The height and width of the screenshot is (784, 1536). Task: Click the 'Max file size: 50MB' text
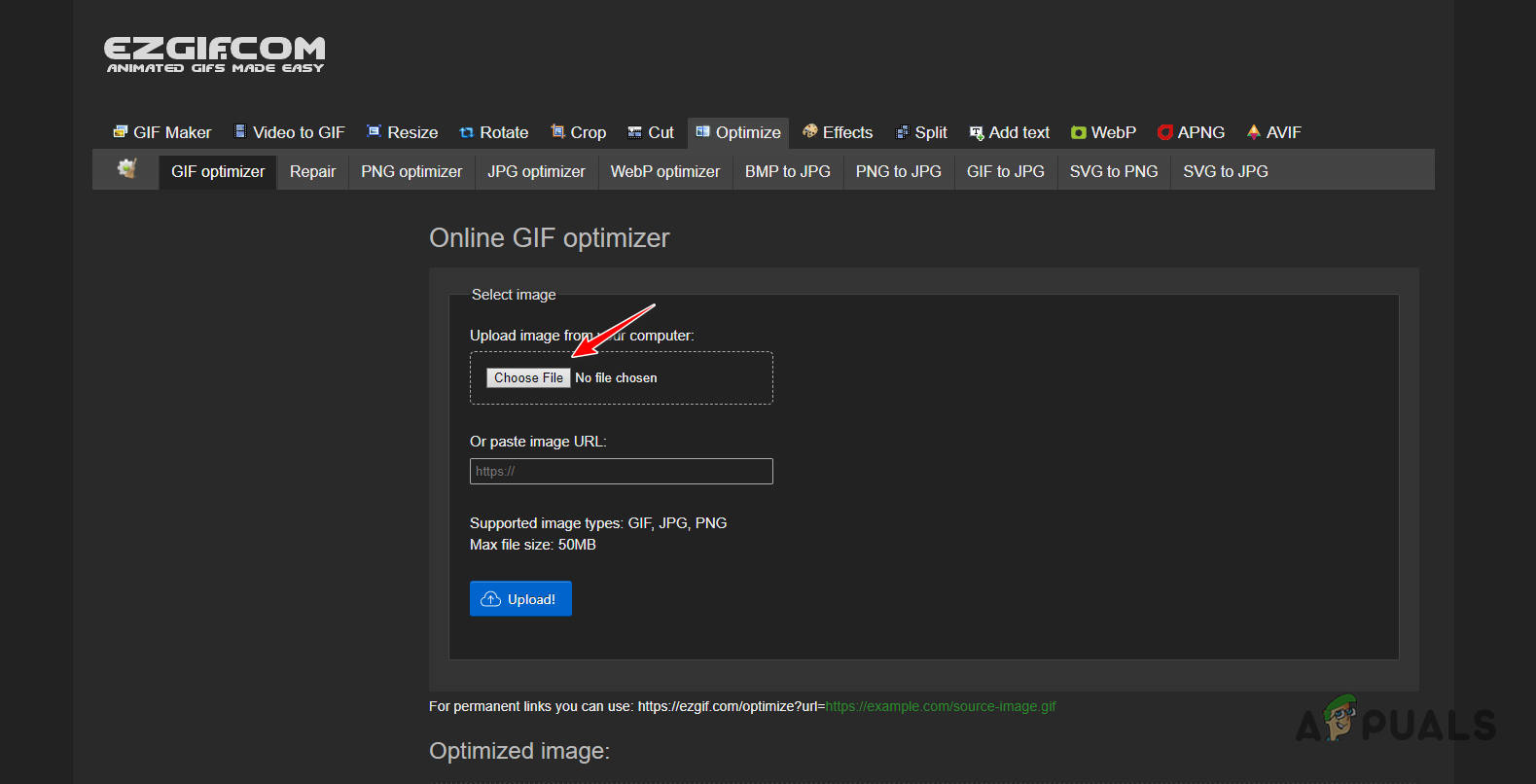coord(533,545)
